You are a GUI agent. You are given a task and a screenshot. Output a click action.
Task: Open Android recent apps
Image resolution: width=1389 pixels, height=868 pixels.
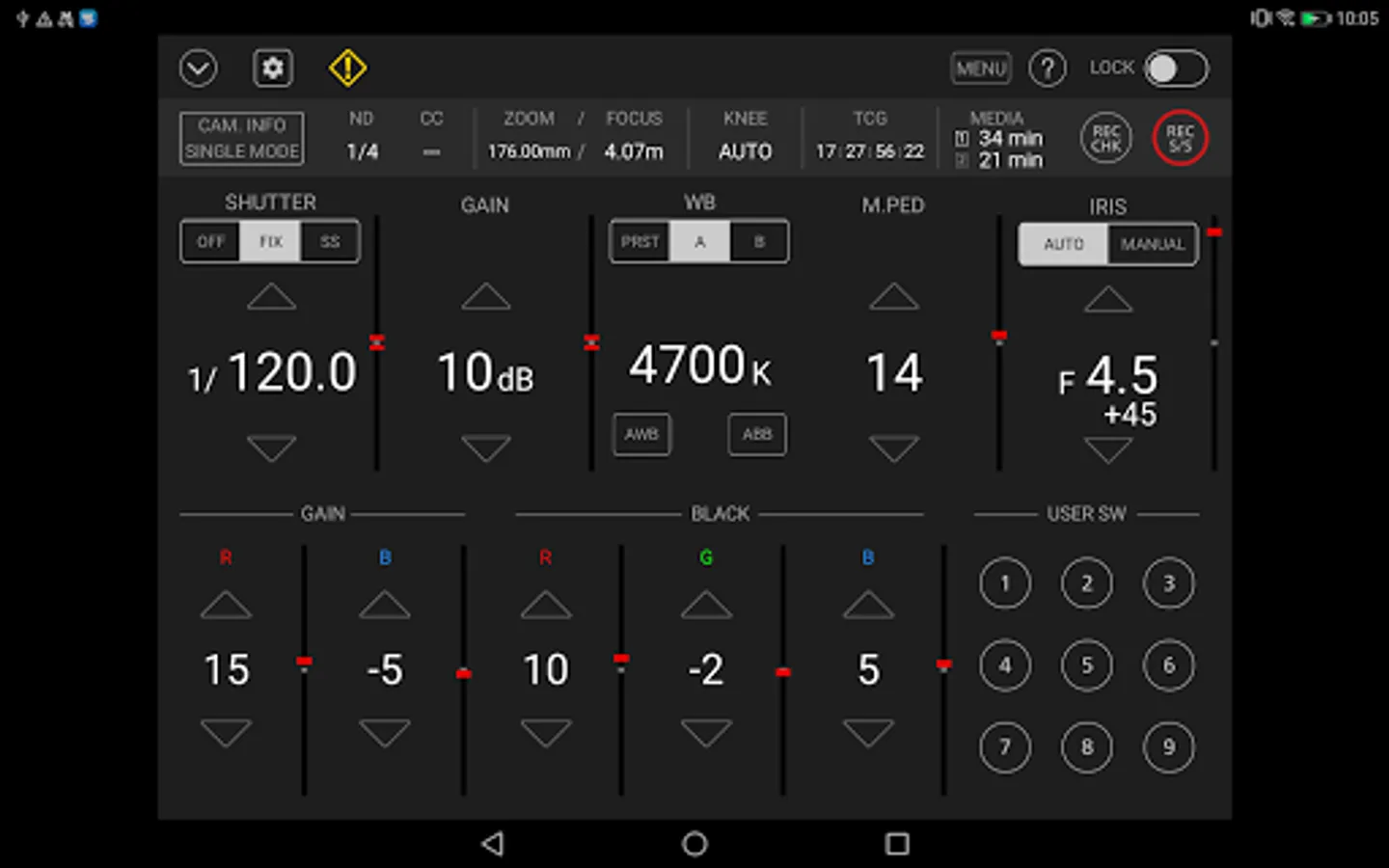pos(897,844)
